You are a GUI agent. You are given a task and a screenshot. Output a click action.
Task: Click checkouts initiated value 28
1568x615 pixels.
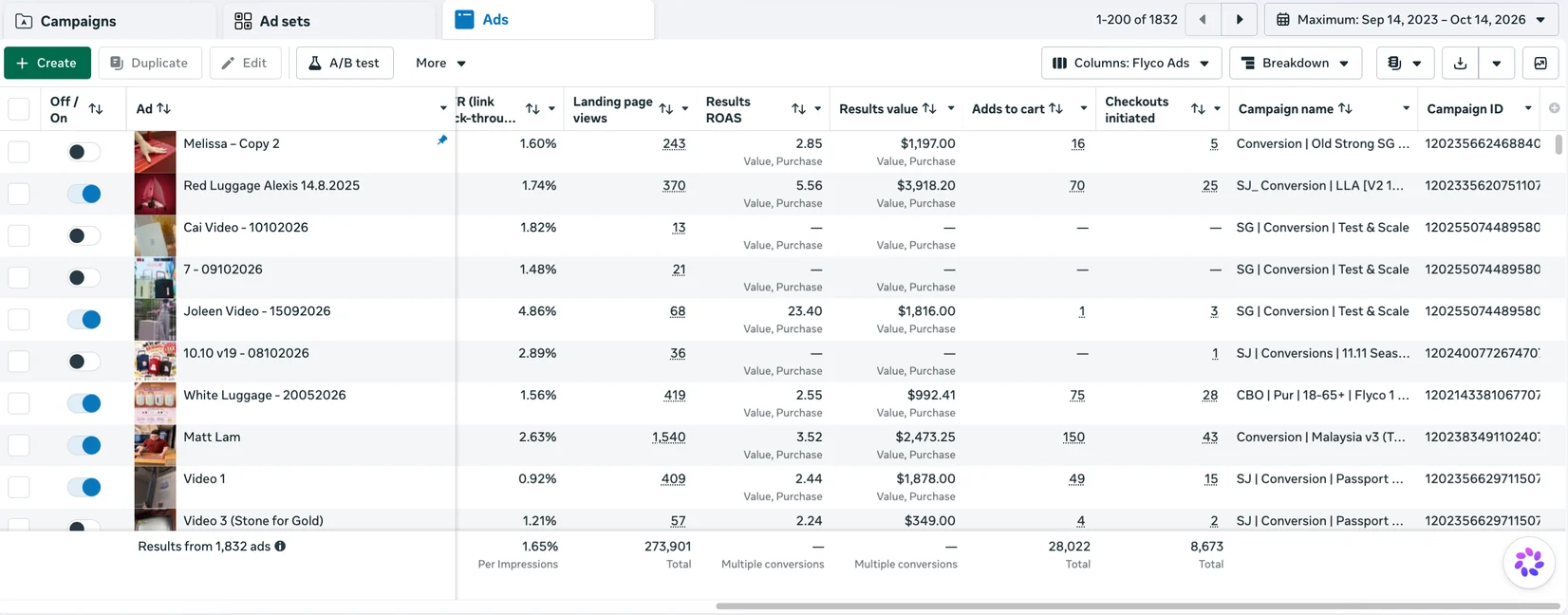click(x=1209, y=396)
